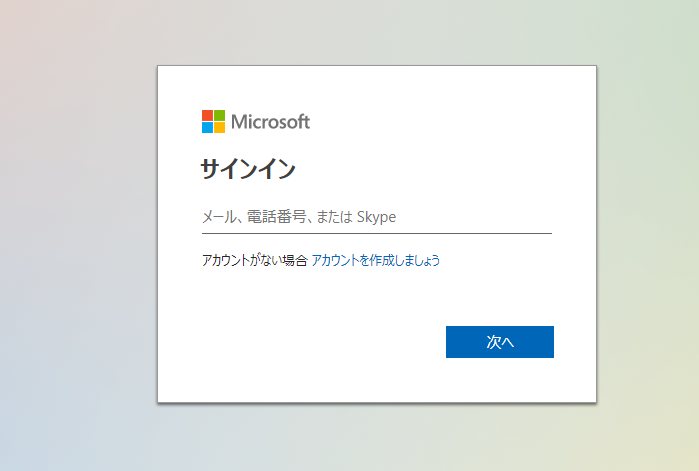Click the アカウントがない場合 text
The image size is (699, 471).
254,260
